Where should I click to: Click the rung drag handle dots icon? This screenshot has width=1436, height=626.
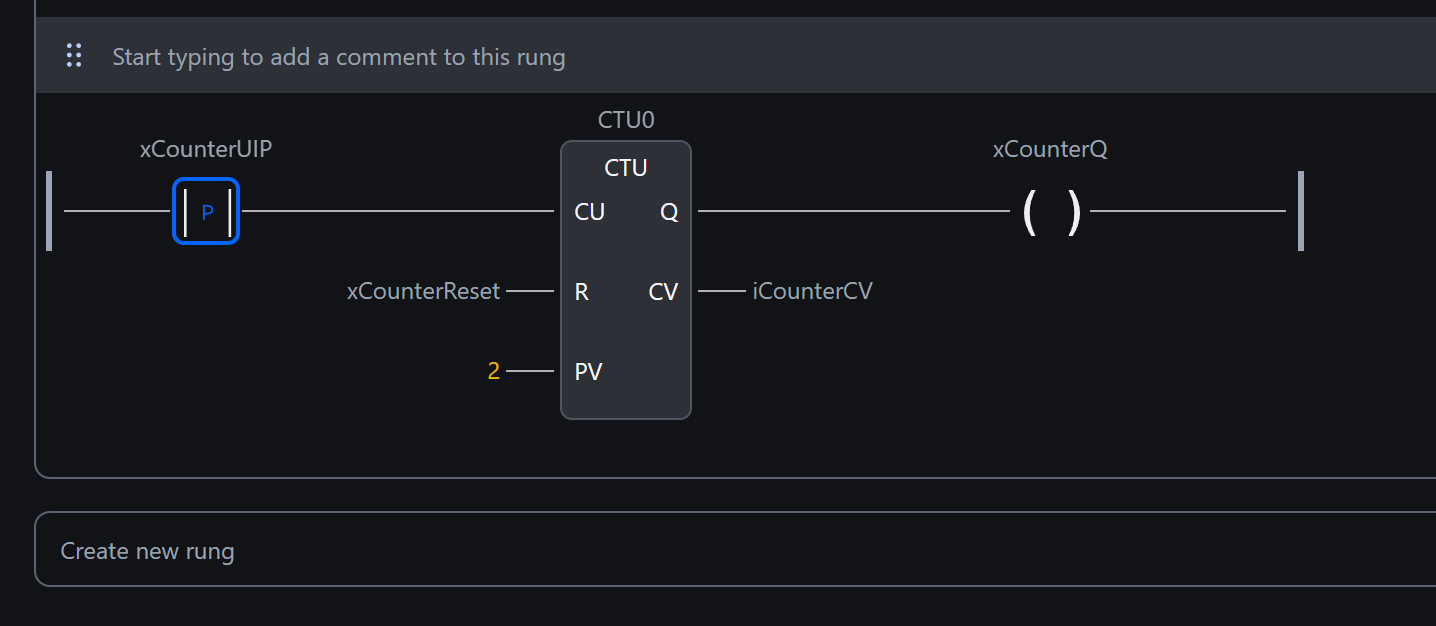(x=74, y=56)
